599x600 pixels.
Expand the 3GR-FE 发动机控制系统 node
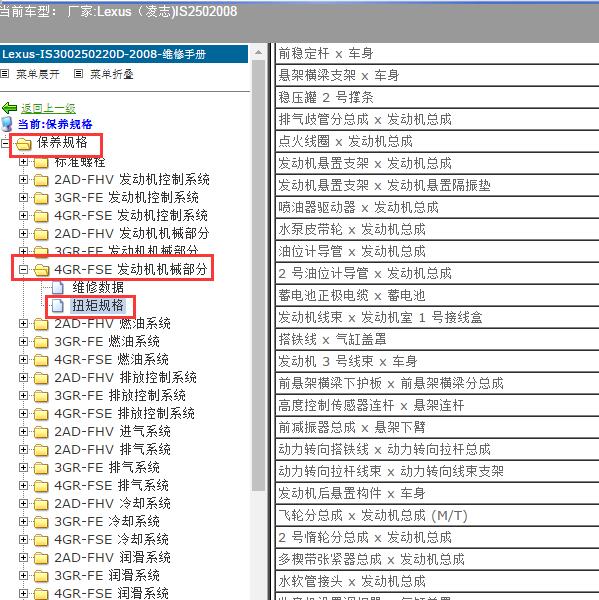coord(23,197)
